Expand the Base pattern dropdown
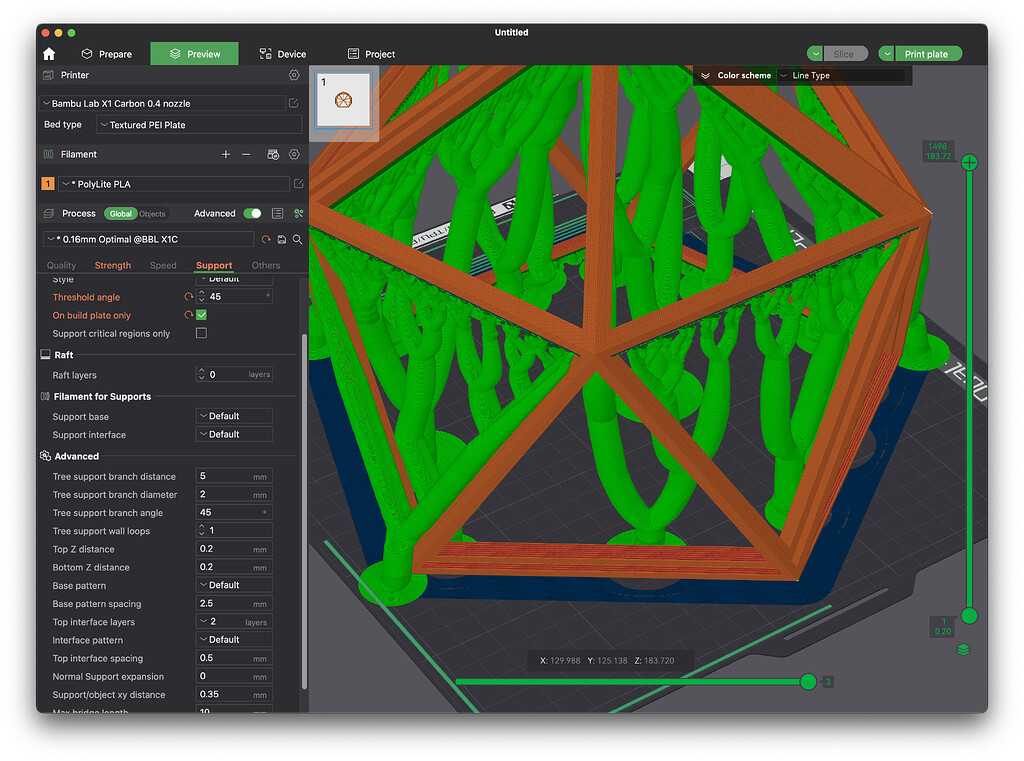Screen dimensions: 1024x761 point(234,585)
